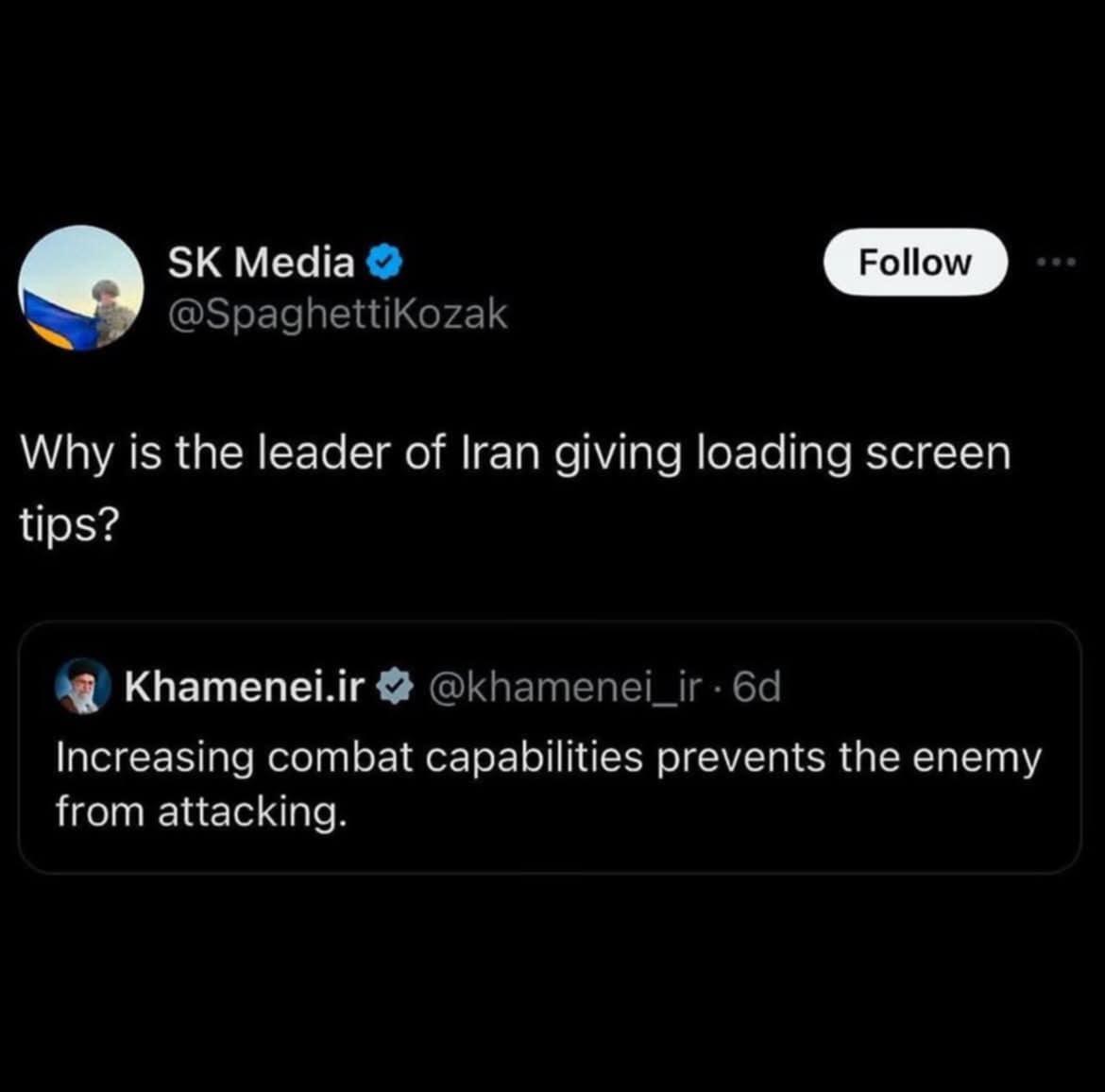The width and height of the screenshot is (1105, 1092).
Task: Click the 6d timestamp of quoted tweet
Action: [x=756, y=686]
